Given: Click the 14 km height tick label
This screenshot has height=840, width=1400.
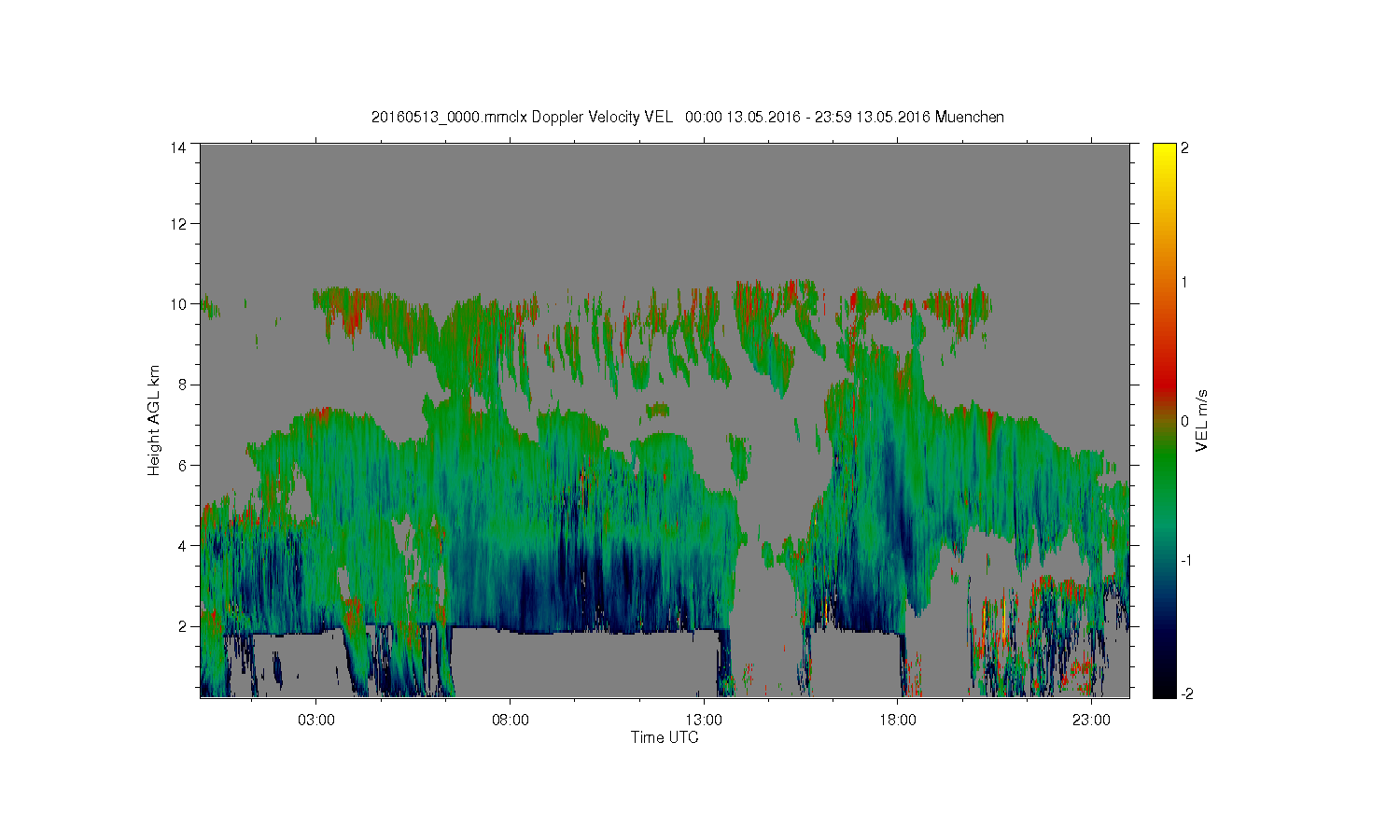Looking at the screenshot, I should (177, 147).
